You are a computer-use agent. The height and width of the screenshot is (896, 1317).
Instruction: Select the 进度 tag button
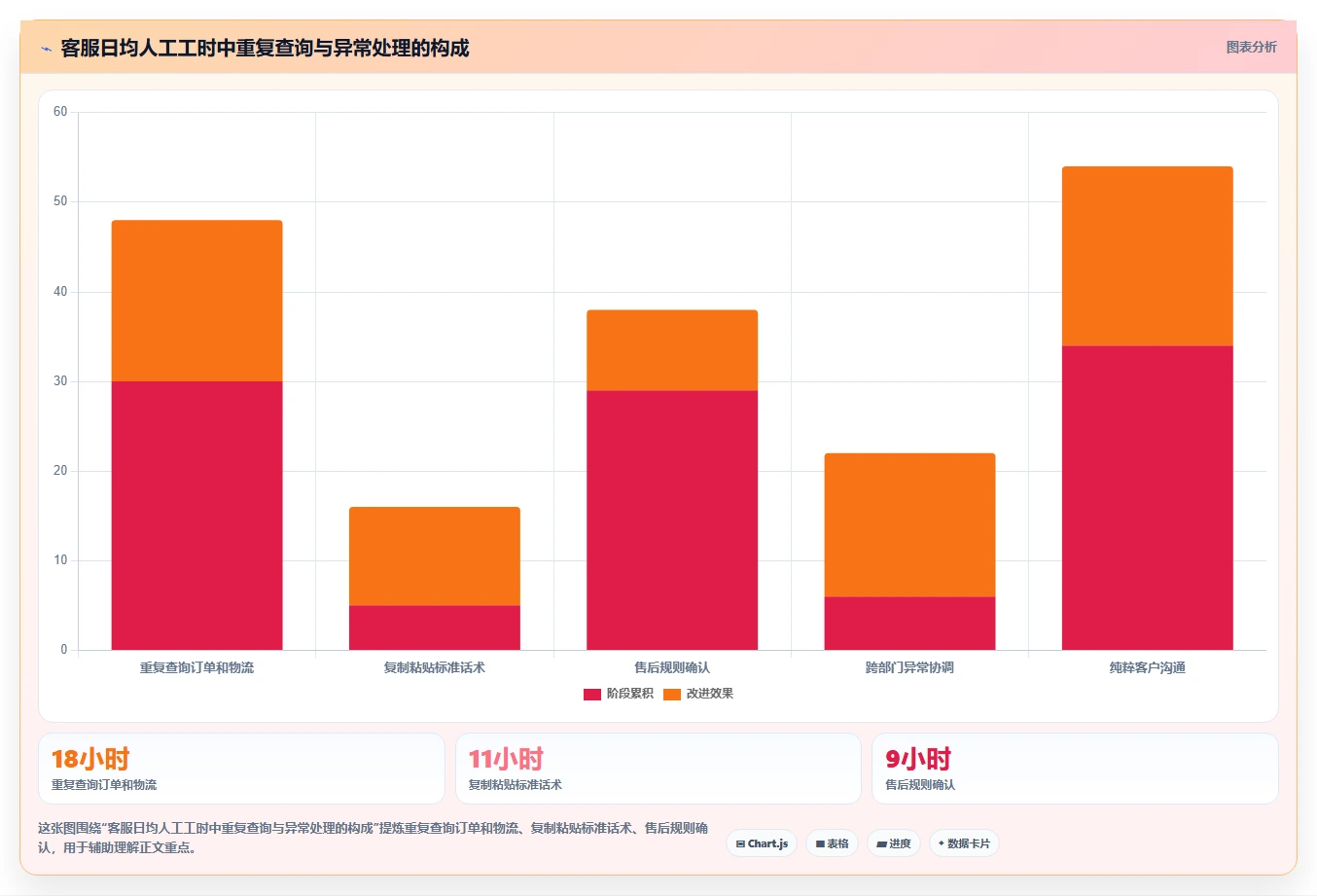[894, 843]
